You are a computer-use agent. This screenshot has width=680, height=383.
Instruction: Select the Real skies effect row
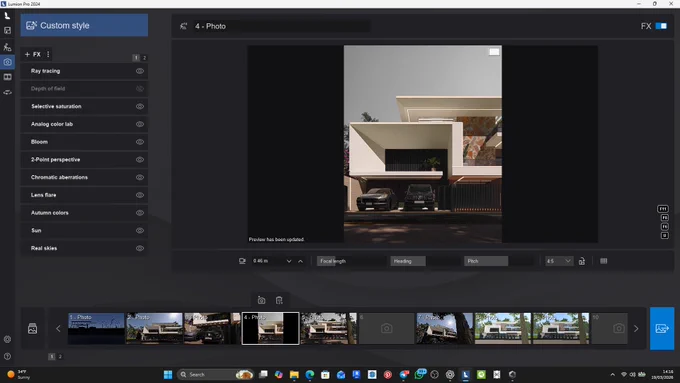84,249
